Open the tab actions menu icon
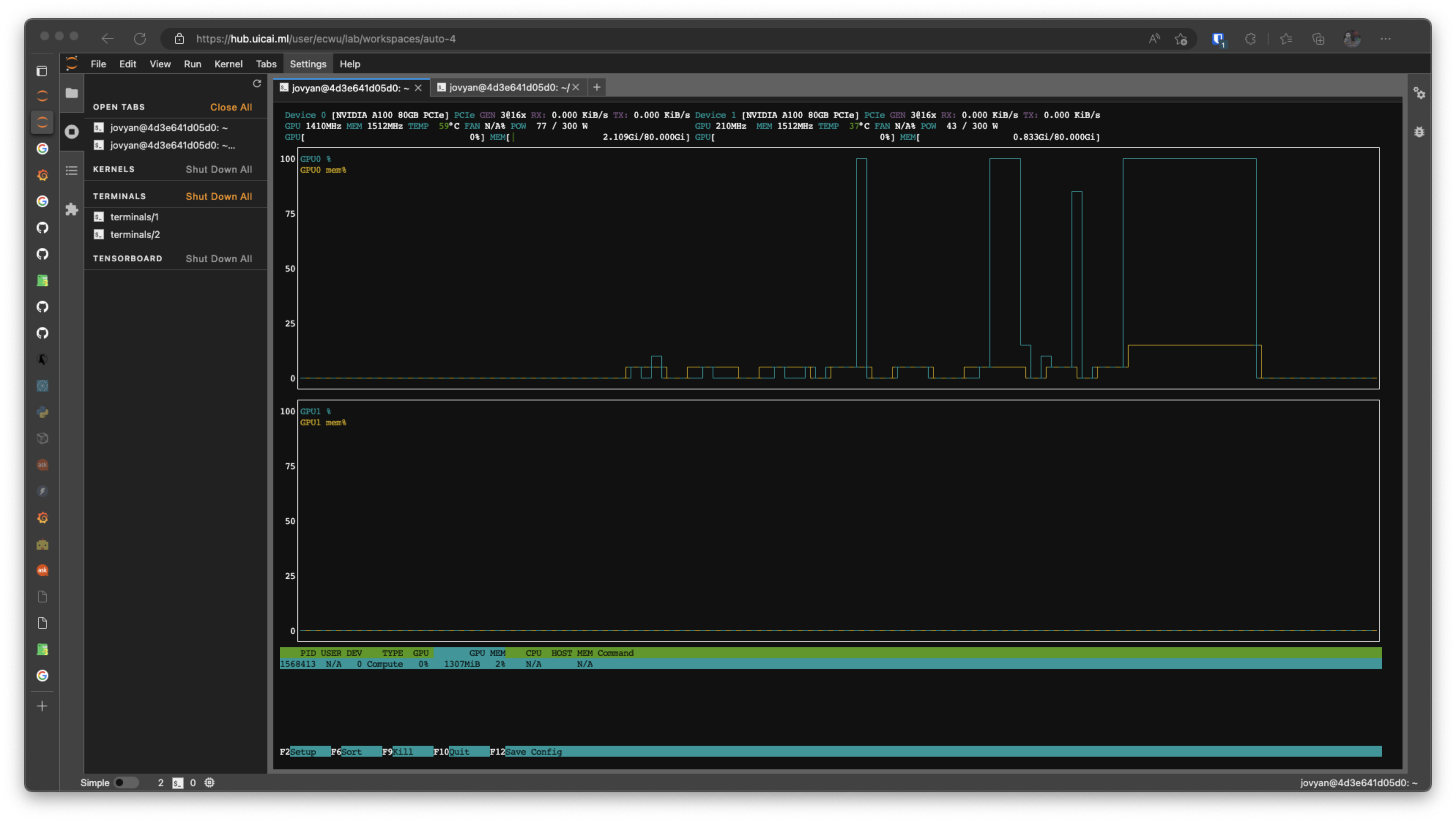 click(x=42, y=71)
